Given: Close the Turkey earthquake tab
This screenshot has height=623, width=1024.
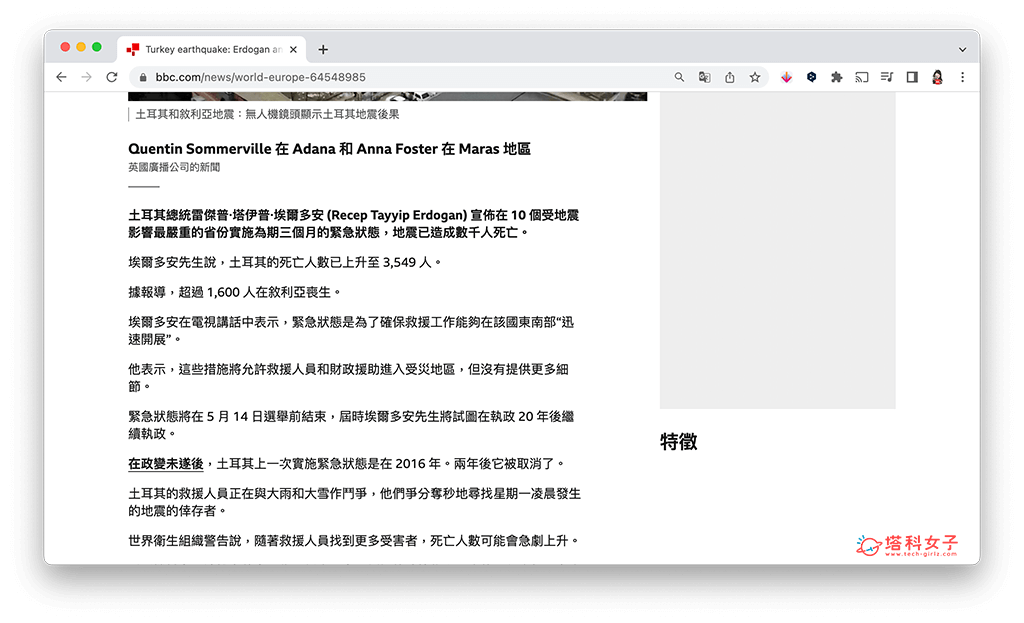Looking at the screenshot, I should point(297,49).
